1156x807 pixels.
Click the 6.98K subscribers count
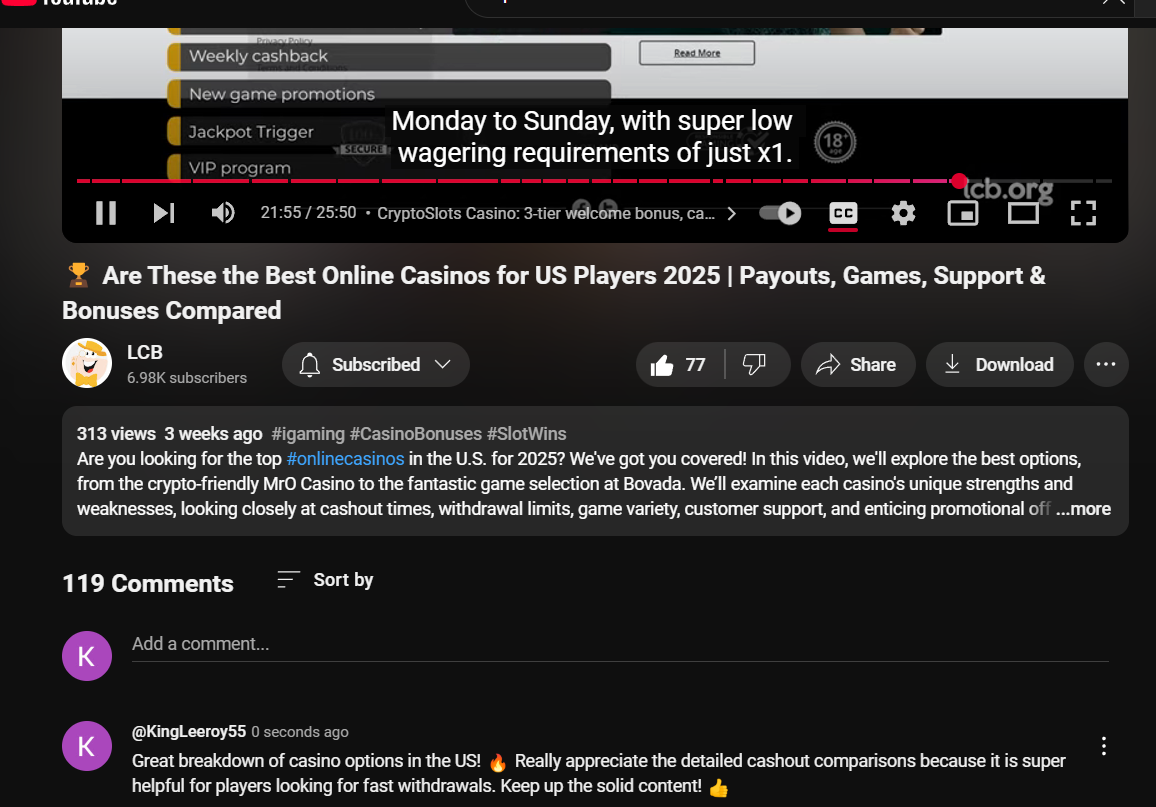click(187, 378)
